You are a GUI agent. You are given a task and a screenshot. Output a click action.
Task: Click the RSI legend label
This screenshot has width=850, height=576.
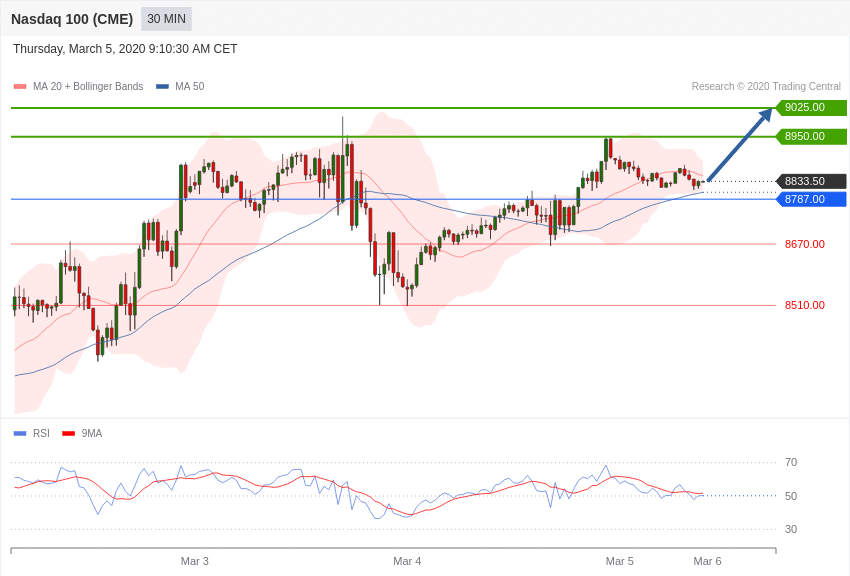click(x=41, y=433)
